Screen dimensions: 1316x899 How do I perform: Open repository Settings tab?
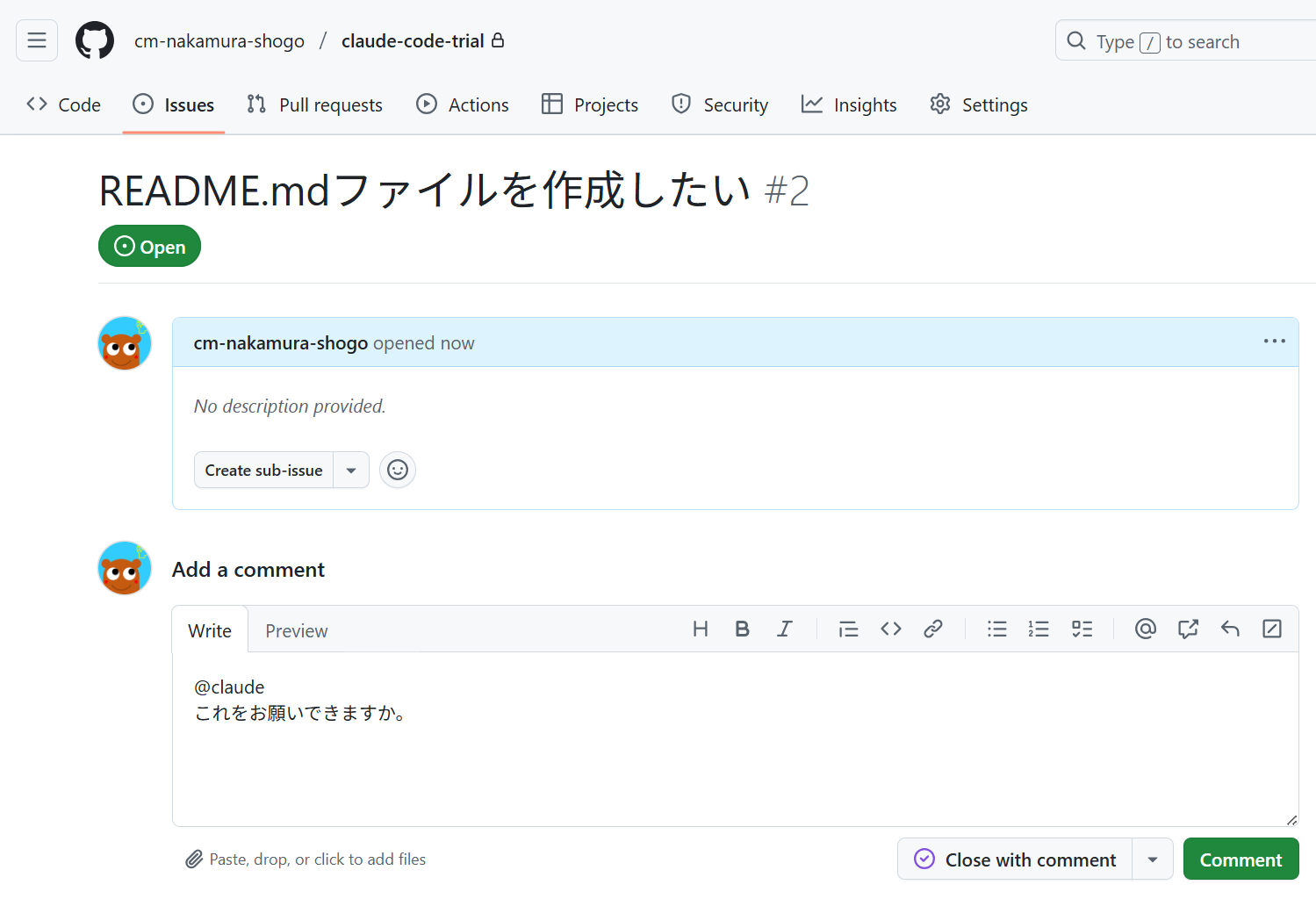pyautogui.click(x=979, y=104)
